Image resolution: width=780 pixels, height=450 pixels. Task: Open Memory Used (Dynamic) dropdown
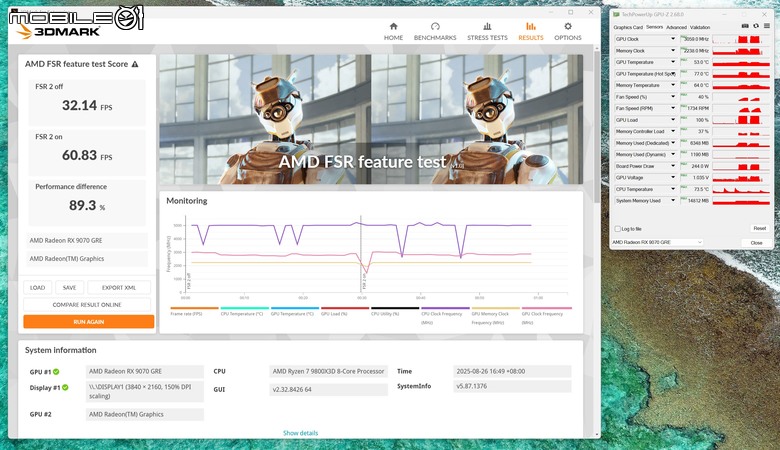pos(673,155)
